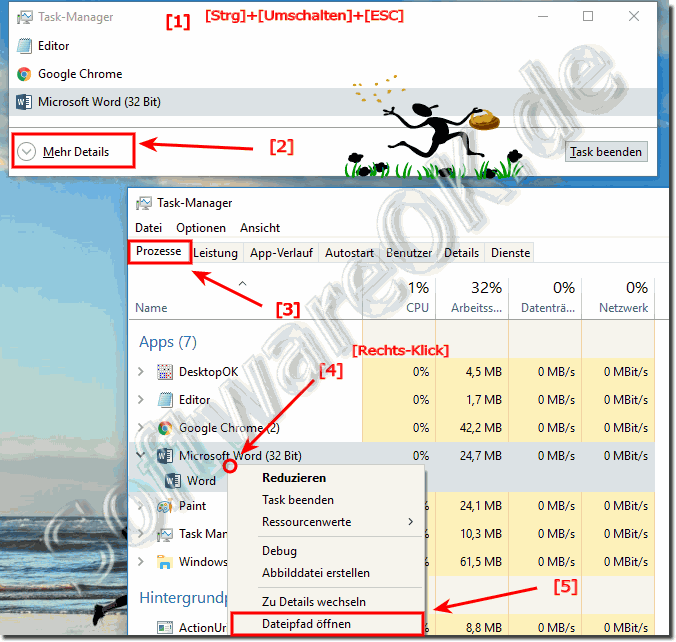Switch to the Details tab
676x642 pixels.
click(x=462, y=253)
